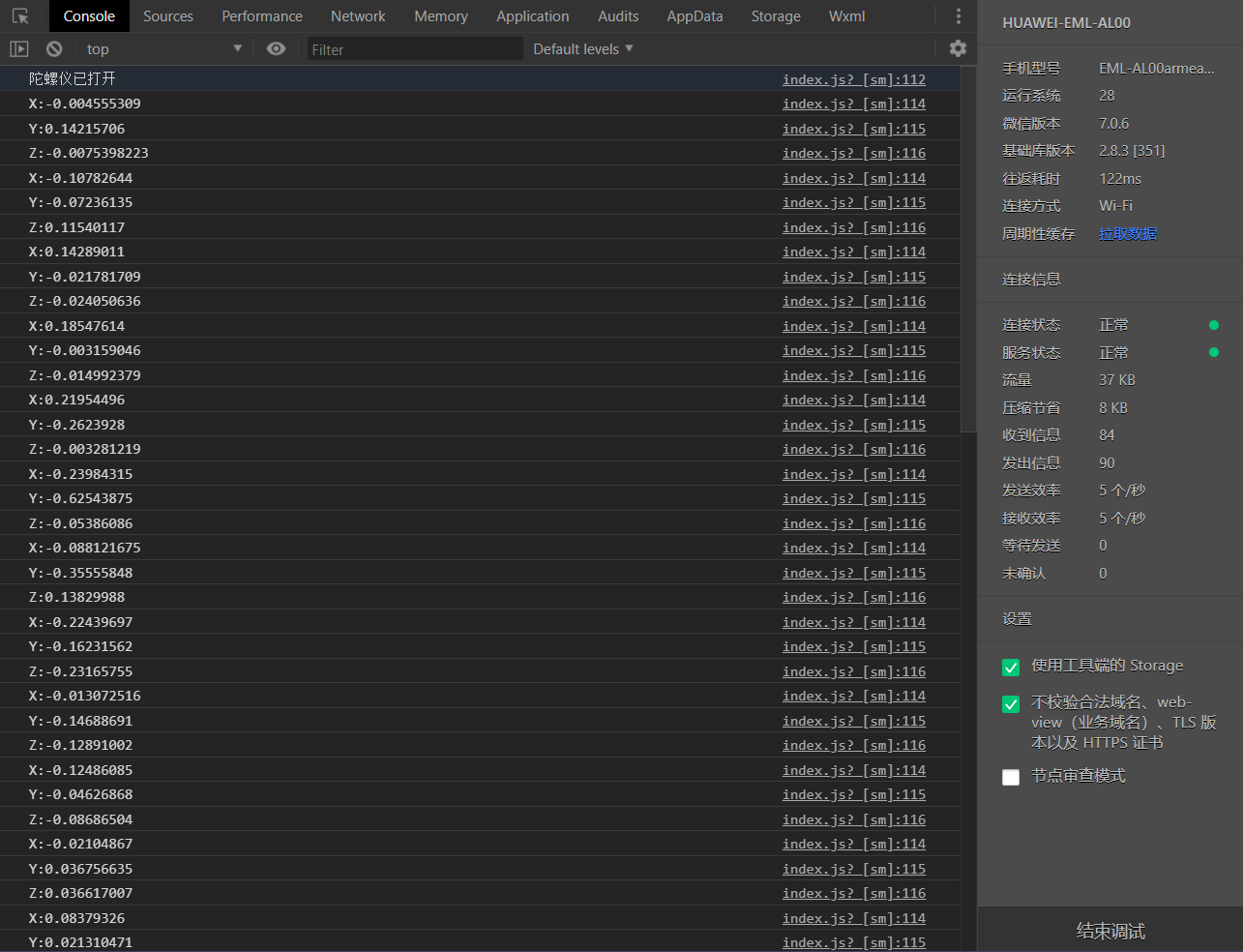Select log value X:-0.23984315
The image size is (1243, 952).
point(80,474)
